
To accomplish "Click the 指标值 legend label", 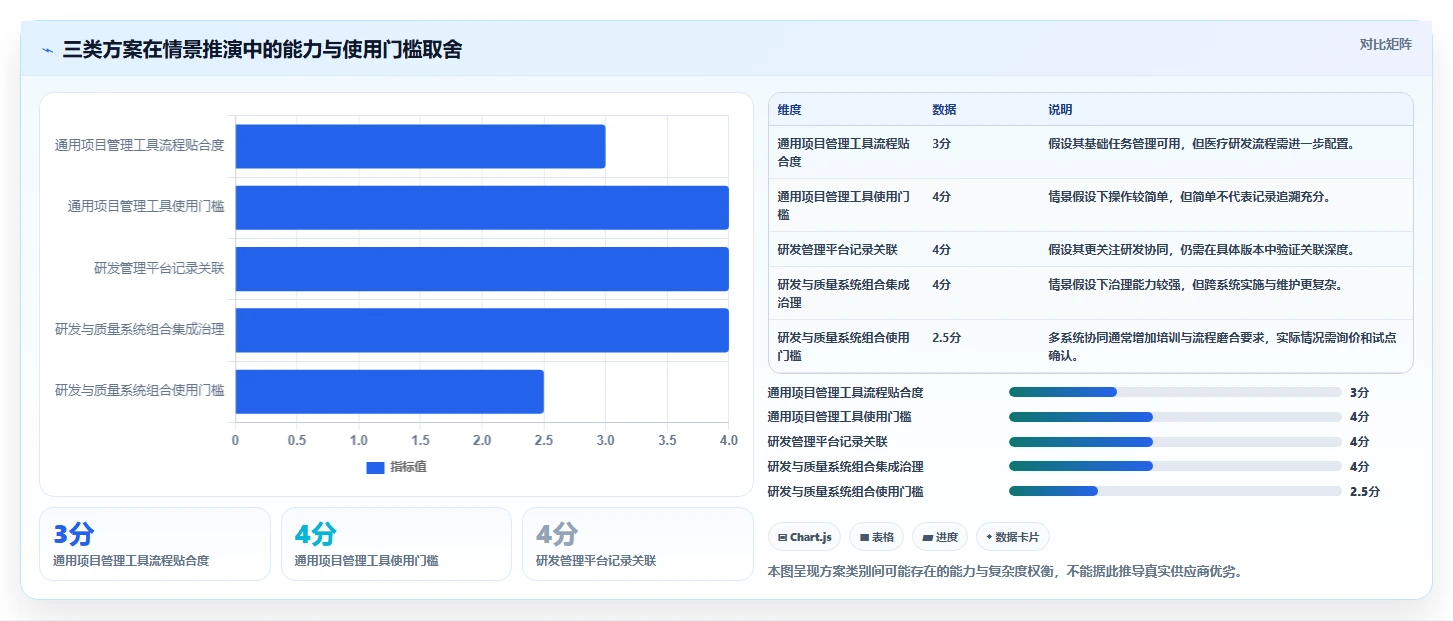I will [408, 467].
